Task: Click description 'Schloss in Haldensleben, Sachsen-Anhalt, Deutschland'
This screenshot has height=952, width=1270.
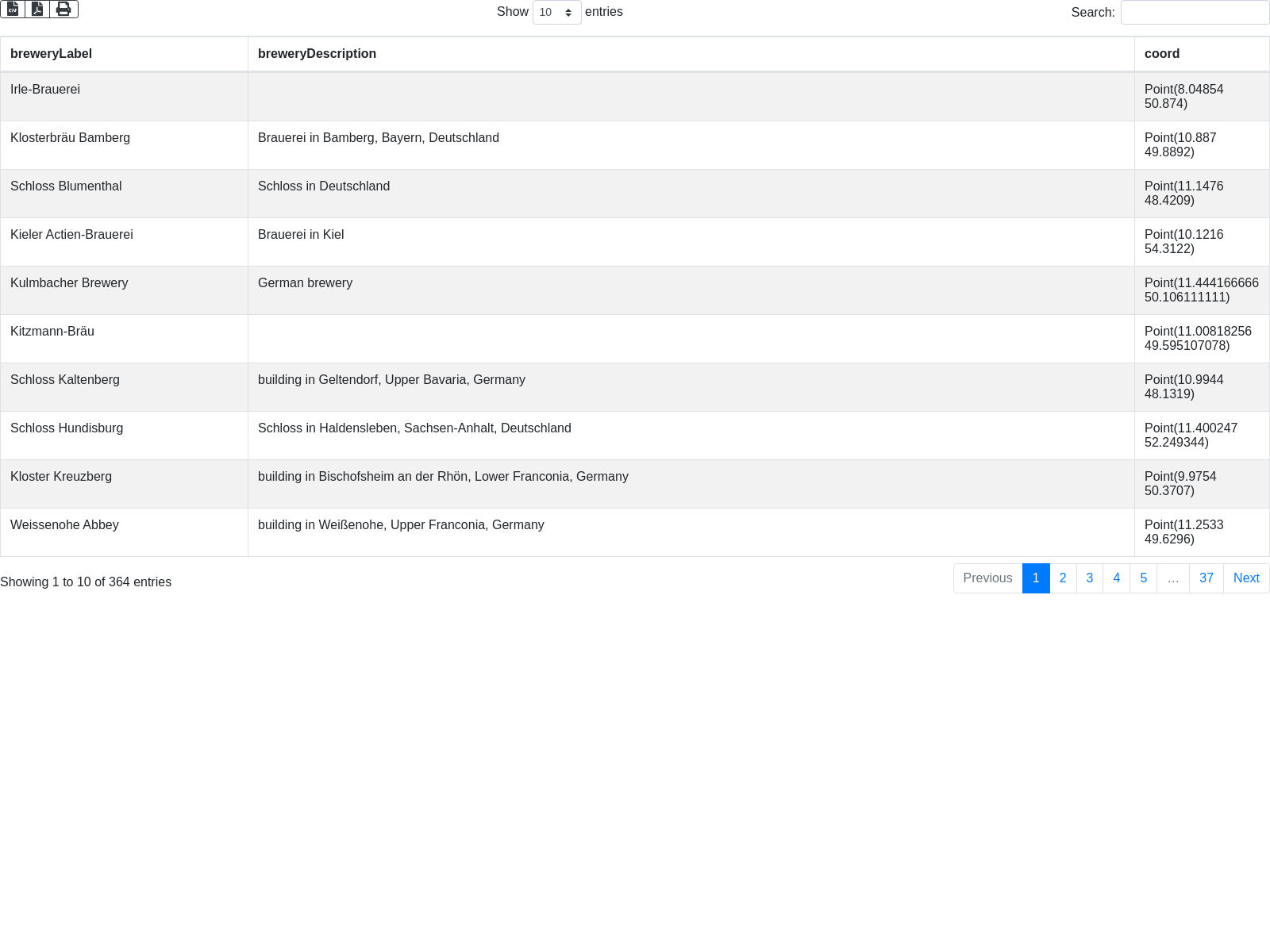Action: [x=414, y=428]
